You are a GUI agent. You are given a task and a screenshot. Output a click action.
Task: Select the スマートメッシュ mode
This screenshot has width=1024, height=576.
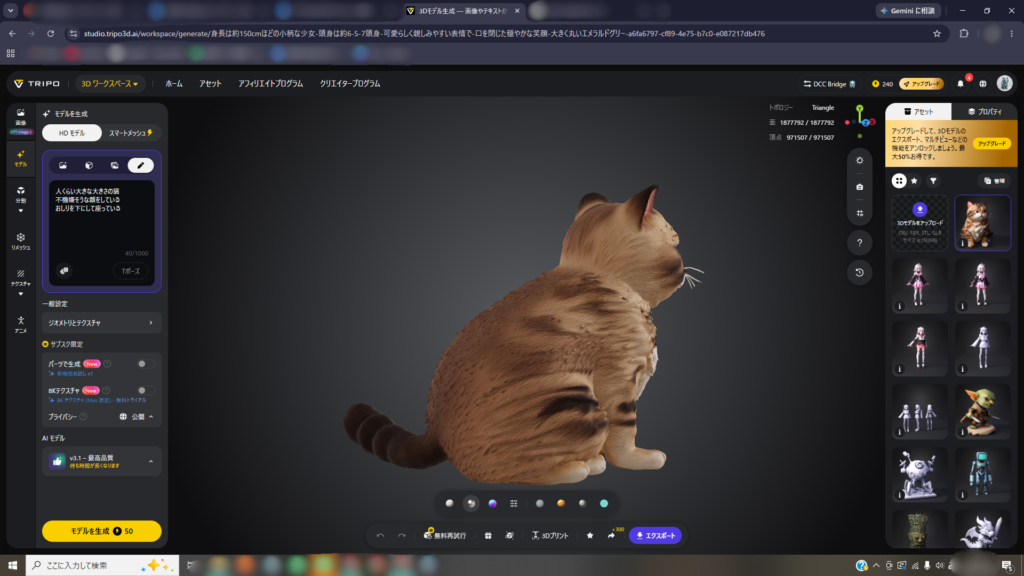(x=131, y=133)
